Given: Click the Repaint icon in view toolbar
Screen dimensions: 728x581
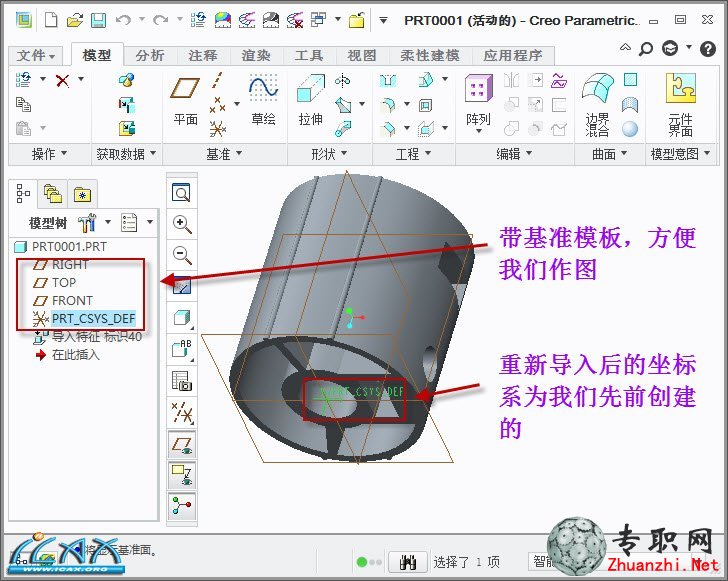Looking at the screenshot, I should [182, 286].
